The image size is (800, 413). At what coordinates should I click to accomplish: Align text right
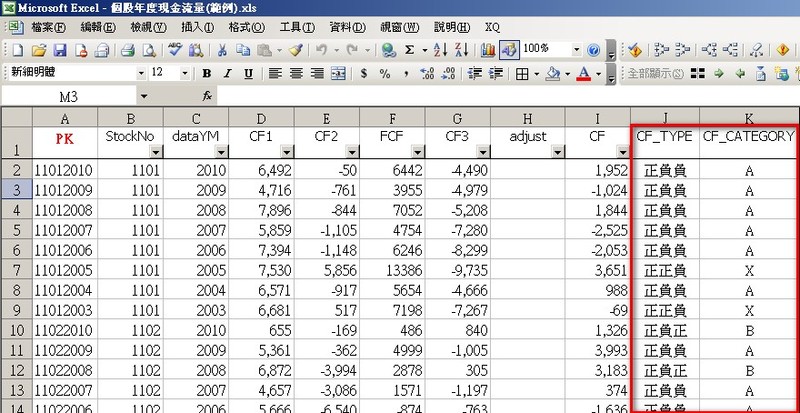point(317,74)
